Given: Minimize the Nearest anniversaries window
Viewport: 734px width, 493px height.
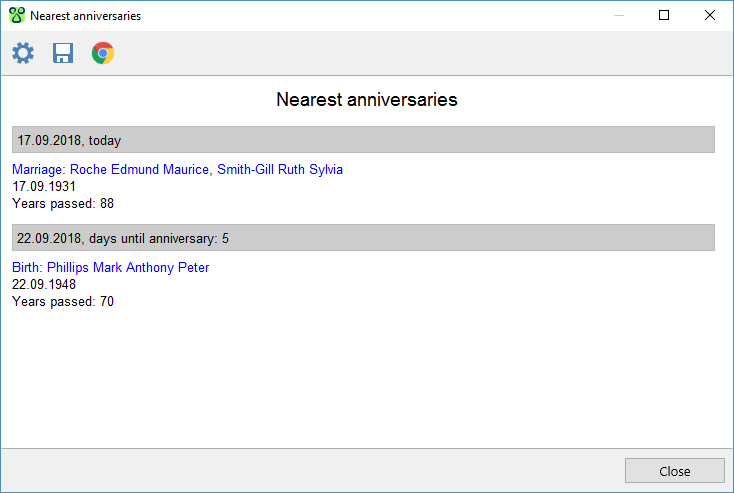Looking at the screenshot, I should point(619,16).
